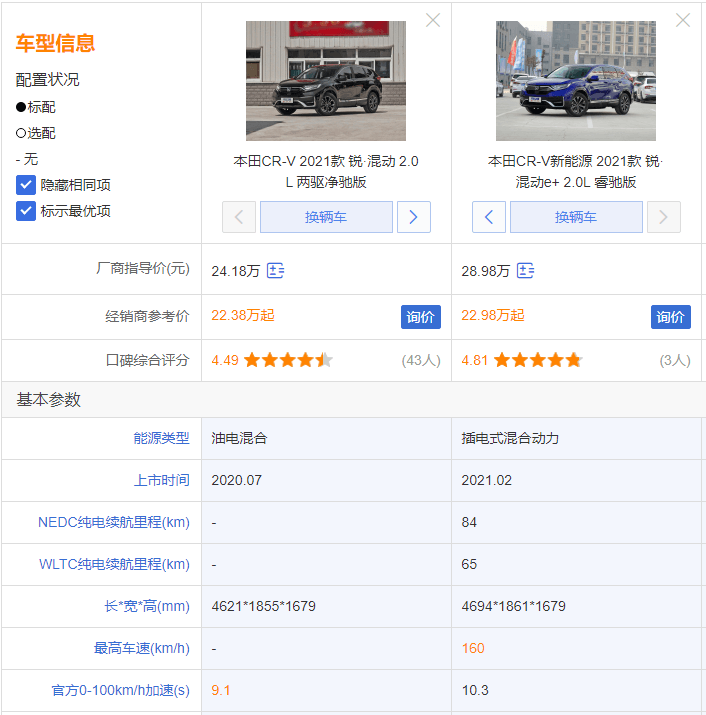Open 本田CR-V 2021款 锐·混动 2.0L 两驱净驰版 title
This screenshot has height=715, width=706.
(x=326, y=171)
